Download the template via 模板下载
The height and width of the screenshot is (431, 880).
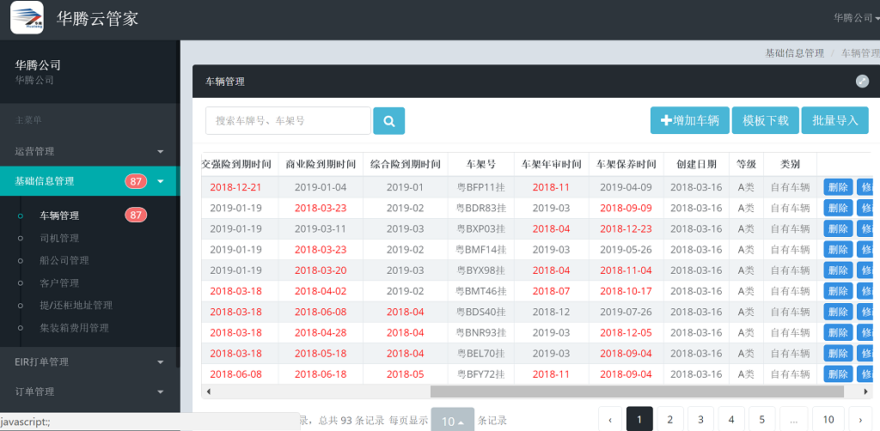pyautogui.click(x=765, y=121)
